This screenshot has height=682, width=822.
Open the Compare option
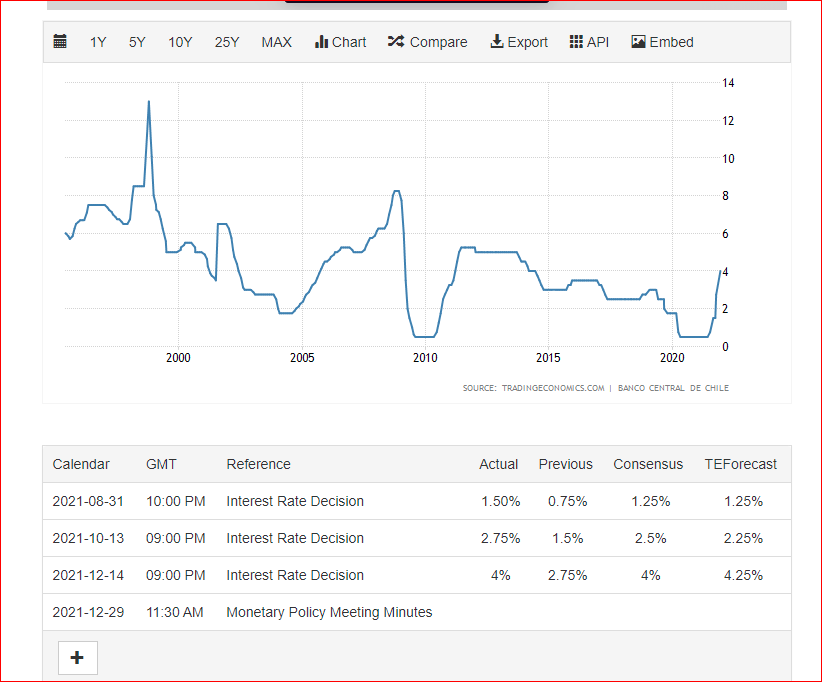427,42
